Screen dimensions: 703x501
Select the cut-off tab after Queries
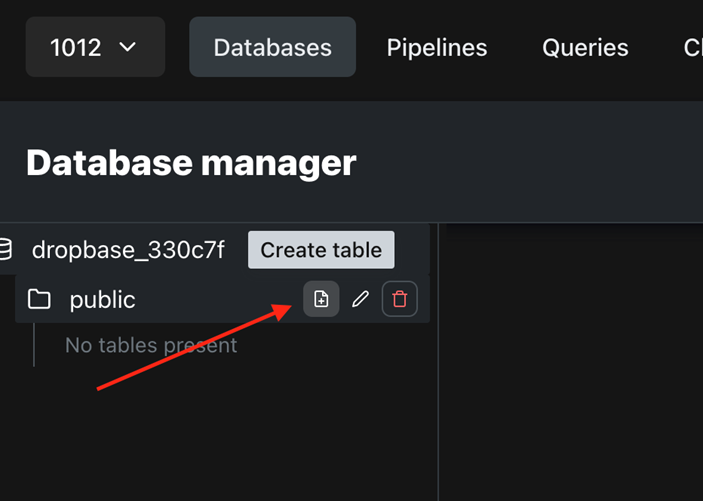pos(692,47)
